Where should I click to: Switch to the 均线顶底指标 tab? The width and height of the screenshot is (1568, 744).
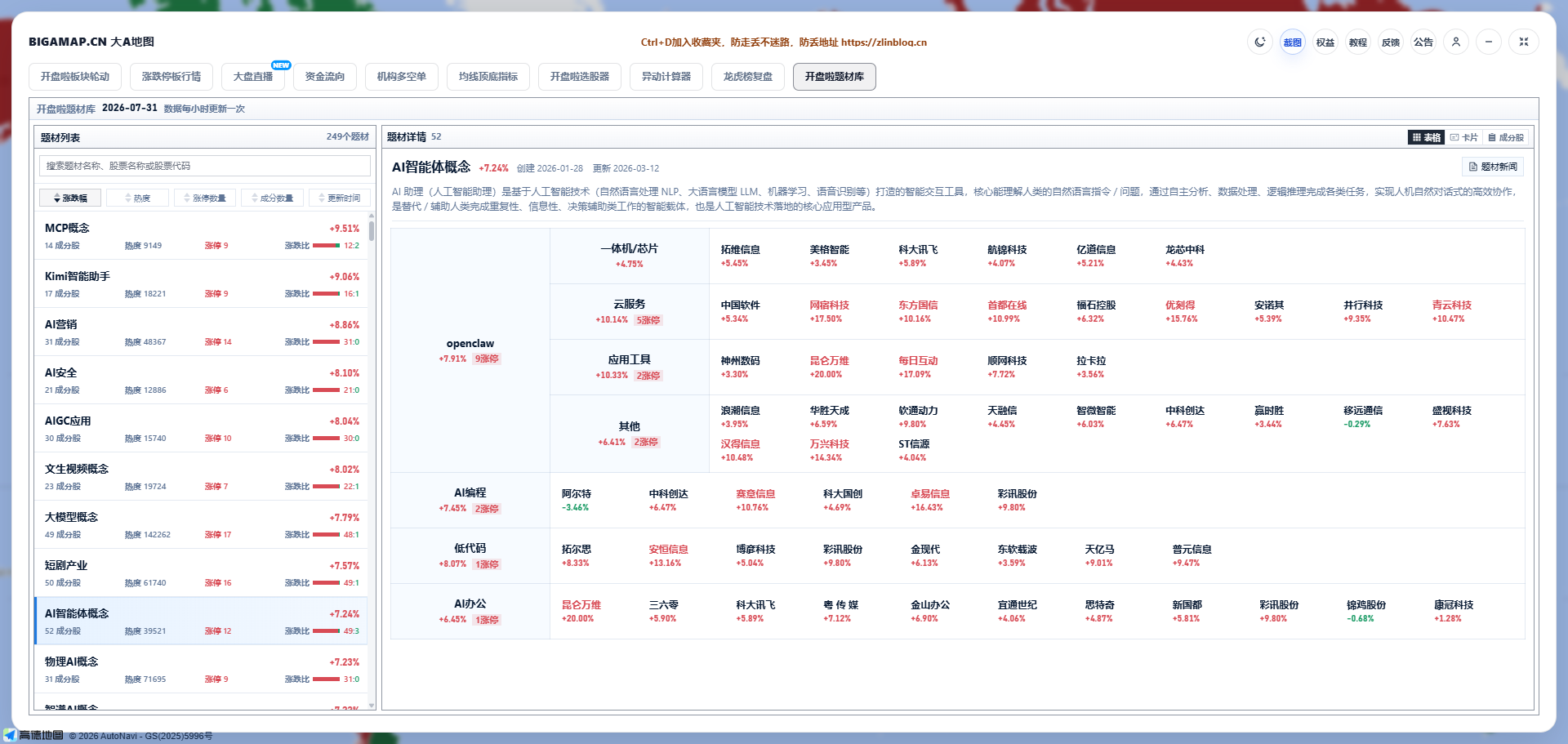point(488,77)
